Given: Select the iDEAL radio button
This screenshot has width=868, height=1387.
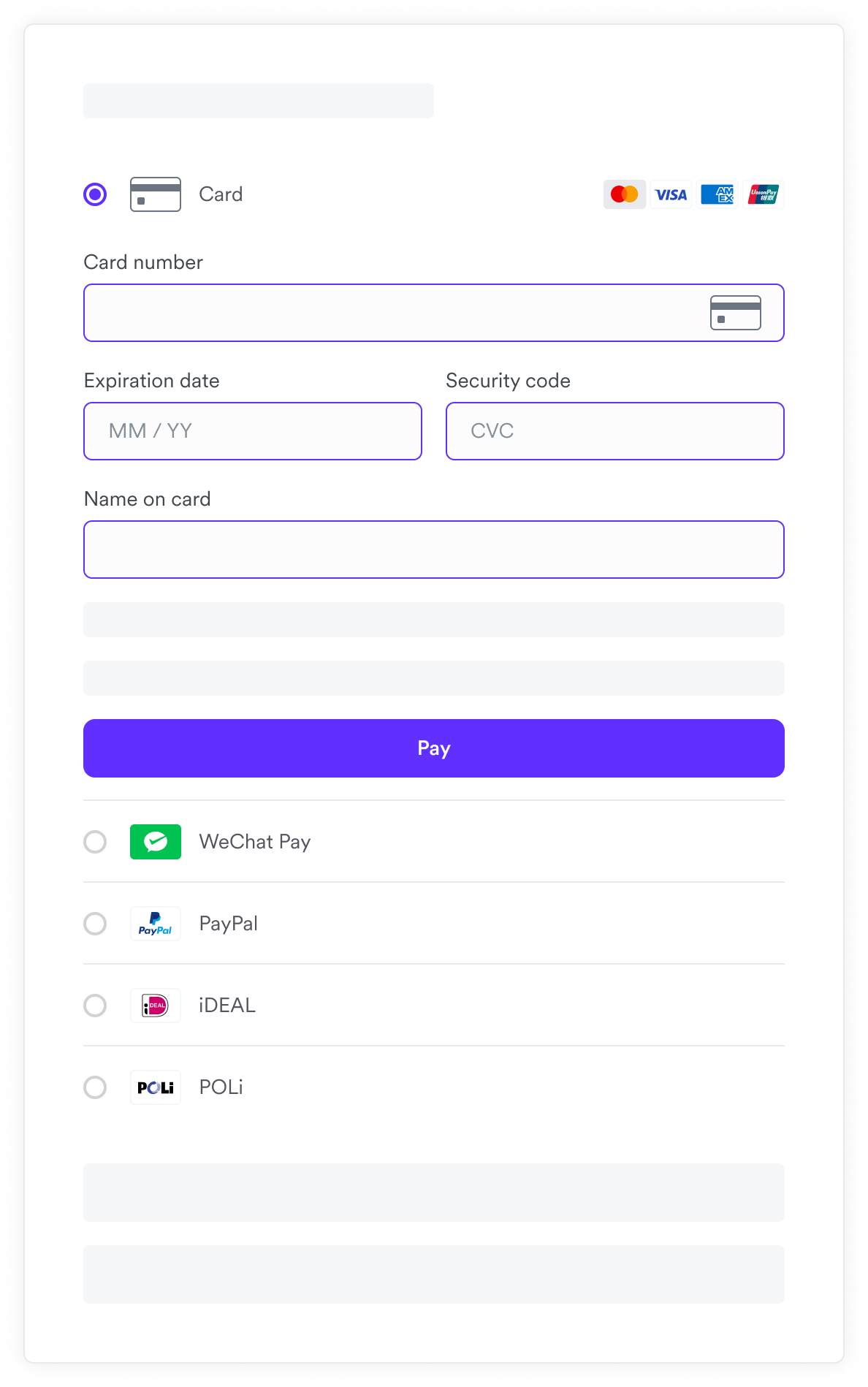Looking at the screenshot, I should tap(95, 1006).
